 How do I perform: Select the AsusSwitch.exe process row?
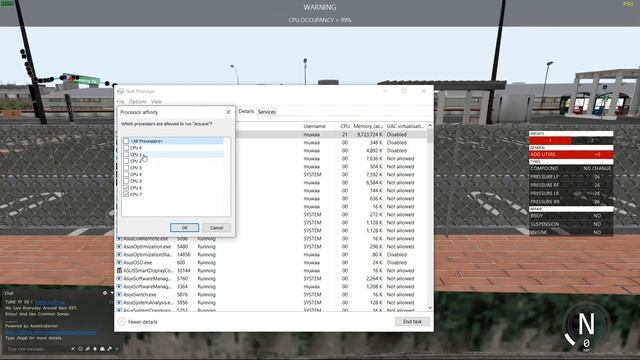click(271, 294)
